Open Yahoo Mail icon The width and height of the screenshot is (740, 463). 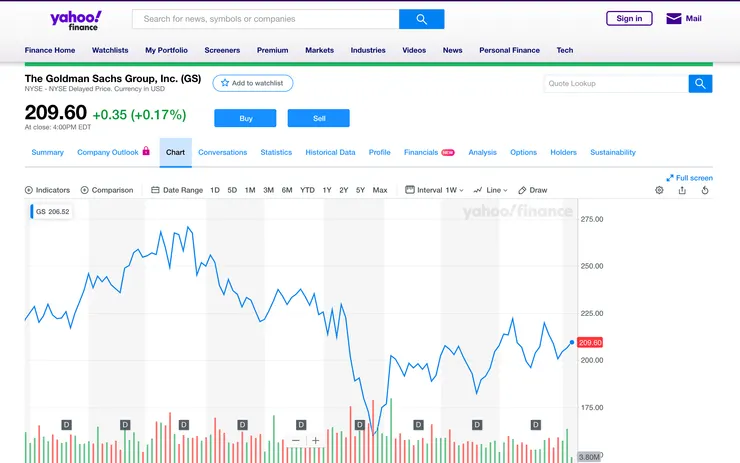point(673,18)
